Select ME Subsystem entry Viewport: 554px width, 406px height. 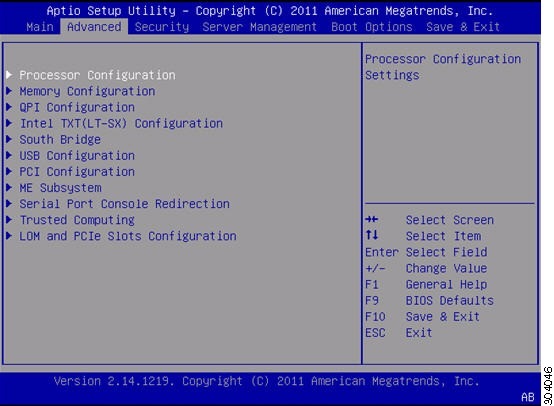[x=60, y=188]
